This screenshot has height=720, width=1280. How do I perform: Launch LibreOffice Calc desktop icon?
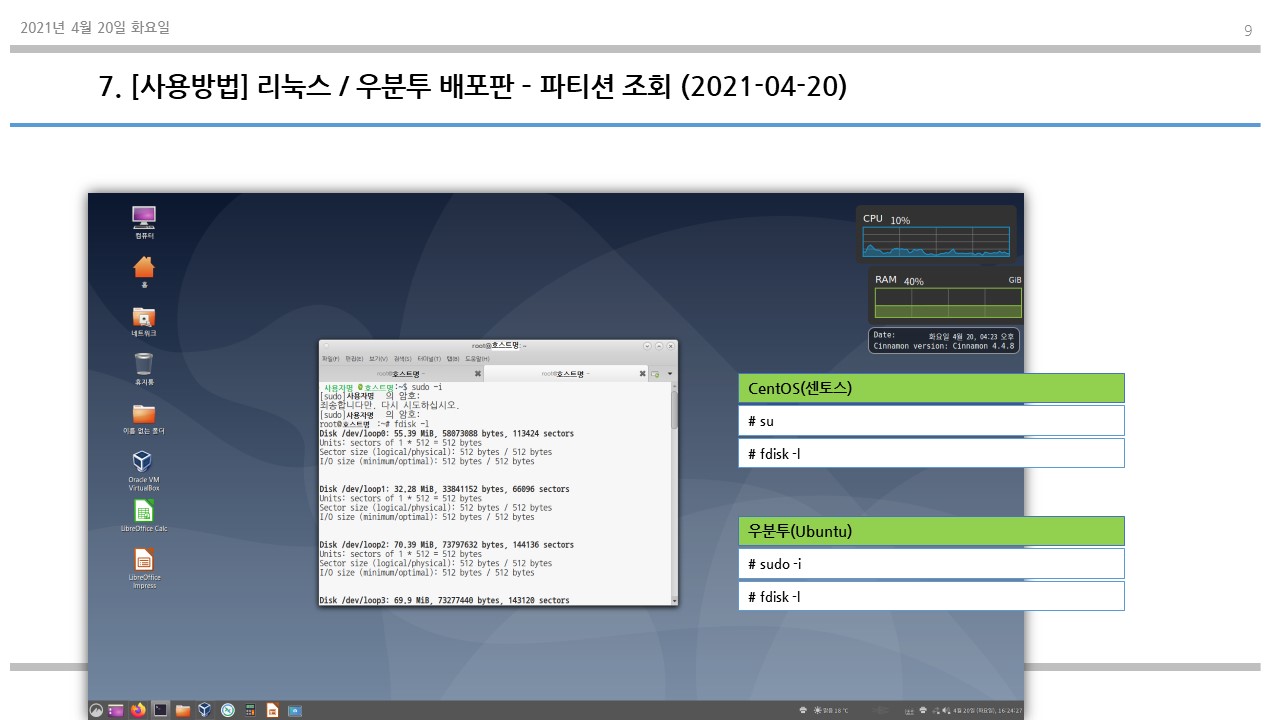click(x=144, y=514)
